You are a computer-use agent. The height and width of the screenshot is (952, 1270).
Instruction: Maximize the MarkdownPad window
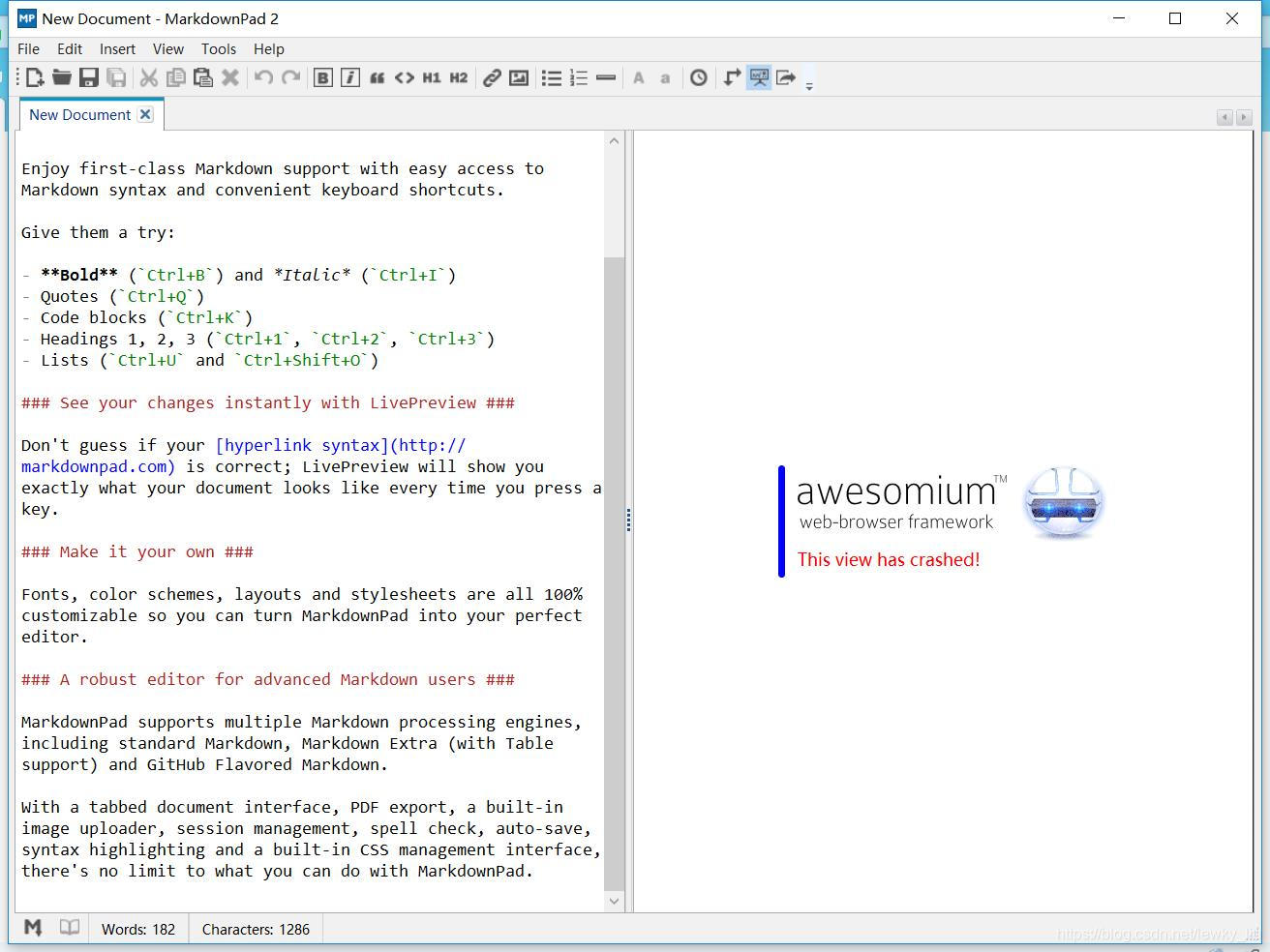pos(1175,18)
